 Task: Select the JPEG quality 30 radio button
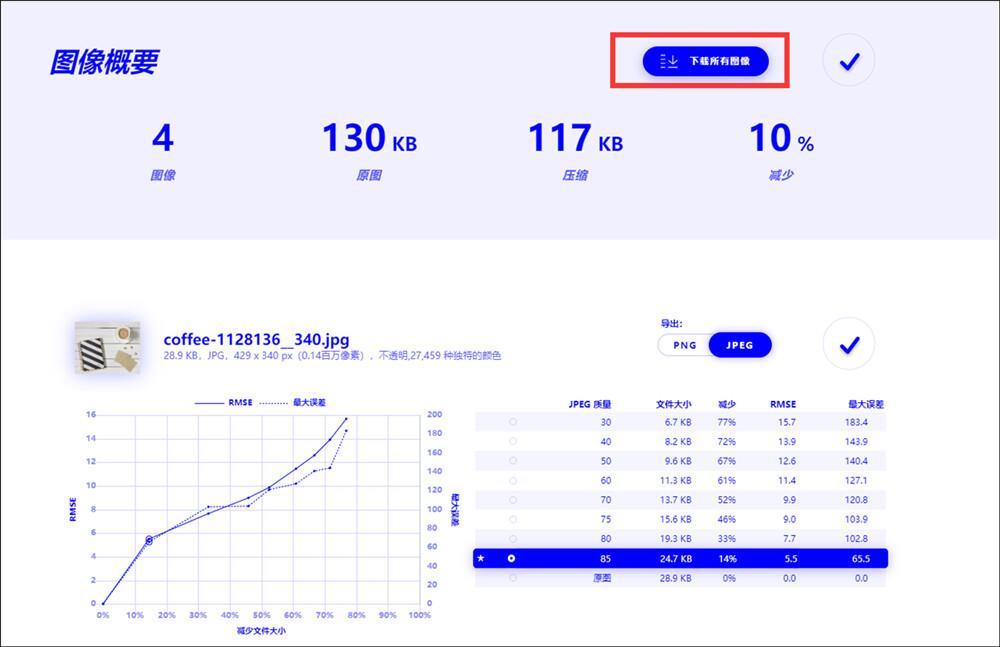tap(513, 422)
